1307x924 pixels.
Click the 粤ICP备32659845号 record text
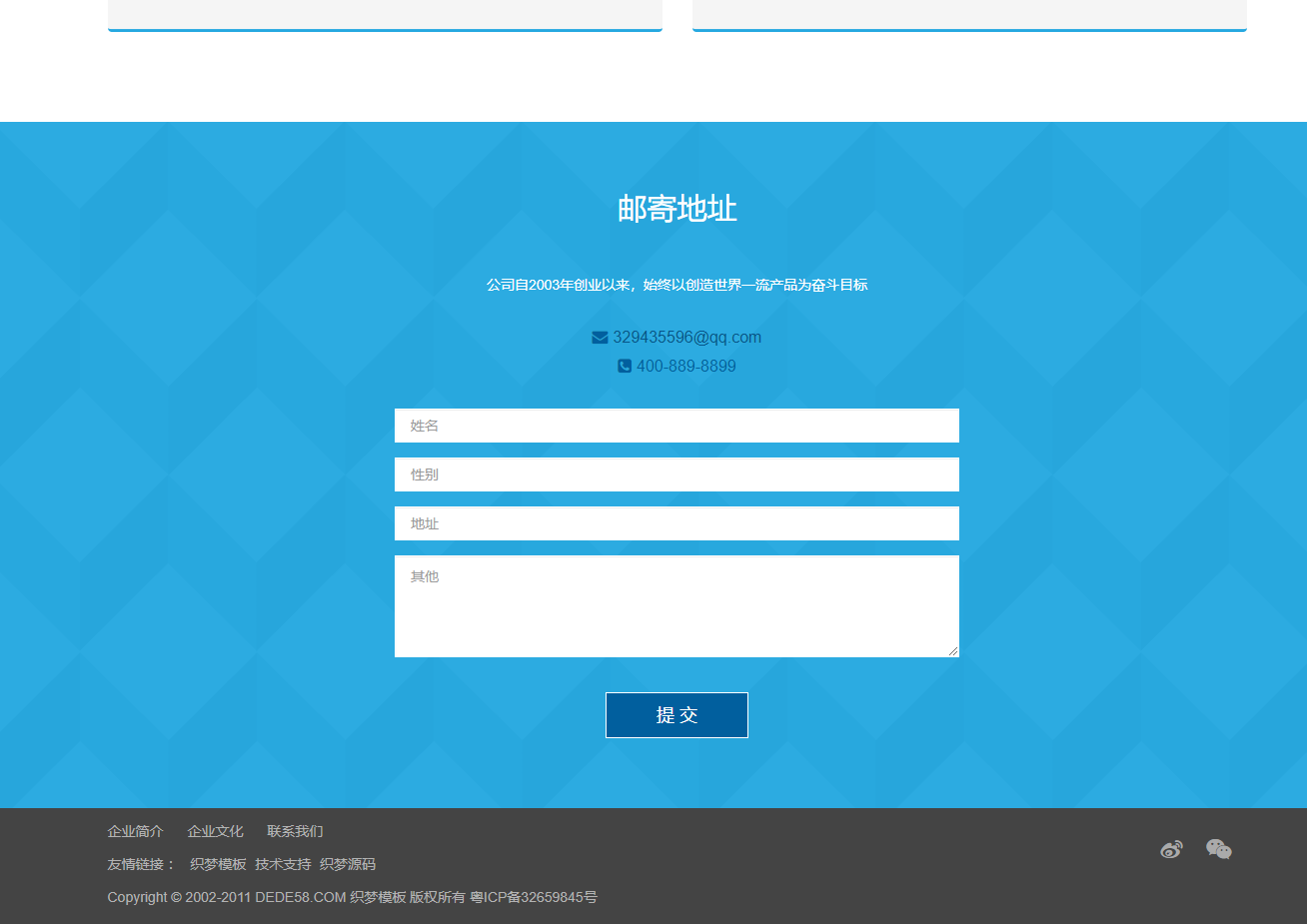[x=534, y=897]
